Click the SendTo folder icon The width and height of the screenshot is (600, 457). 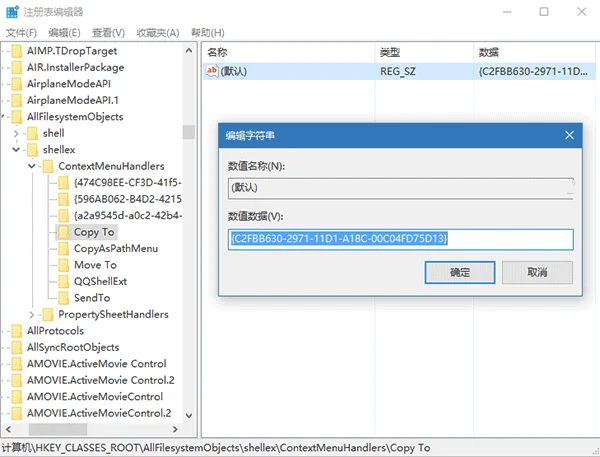click(64, 298)
